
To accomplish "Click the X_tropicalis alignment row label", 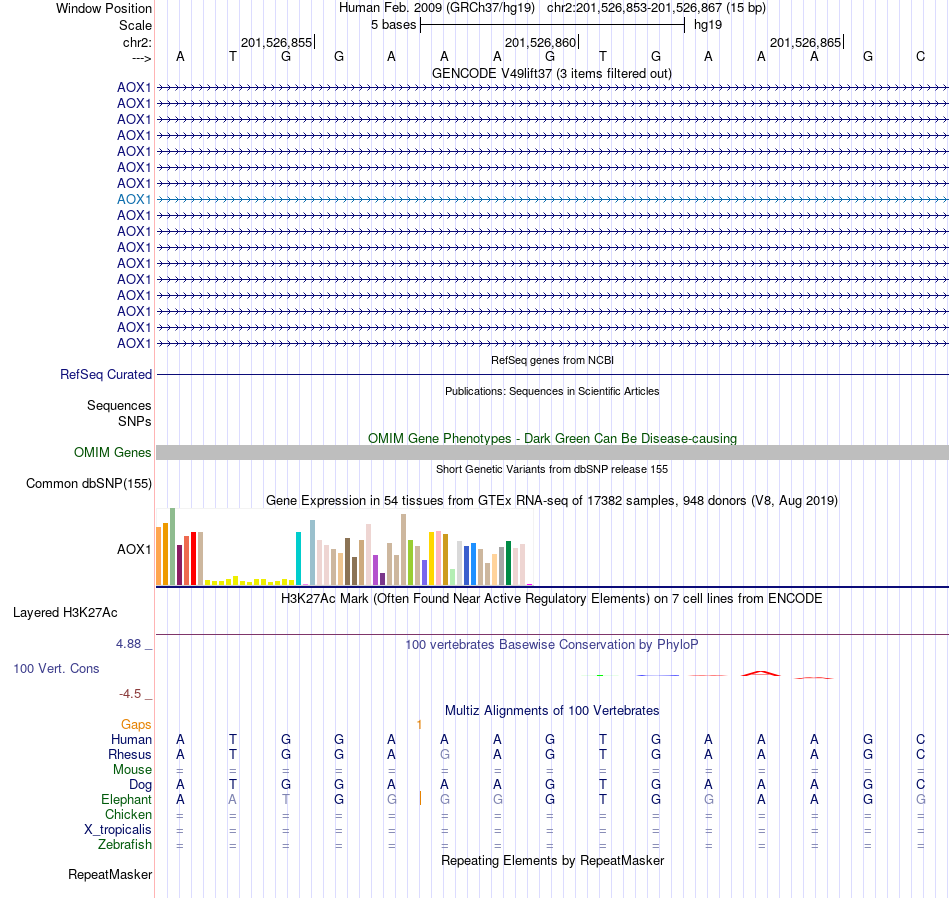I will coord(118,830).
